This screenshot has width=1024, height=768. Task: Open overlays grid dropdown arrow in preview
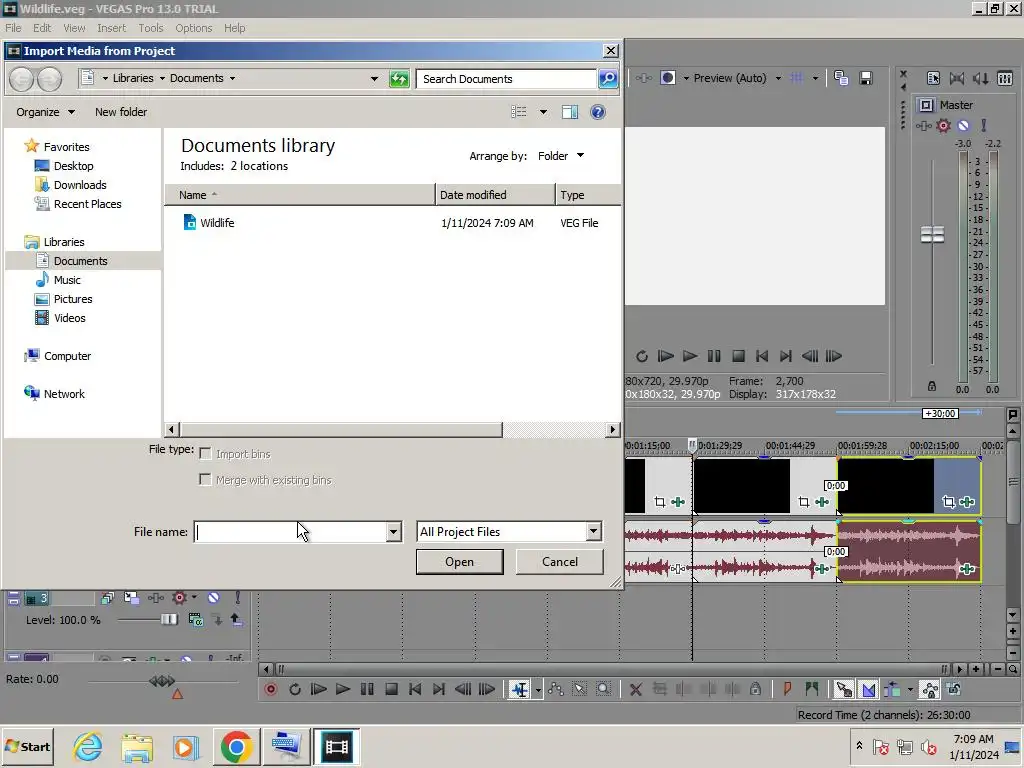(815, 78)
